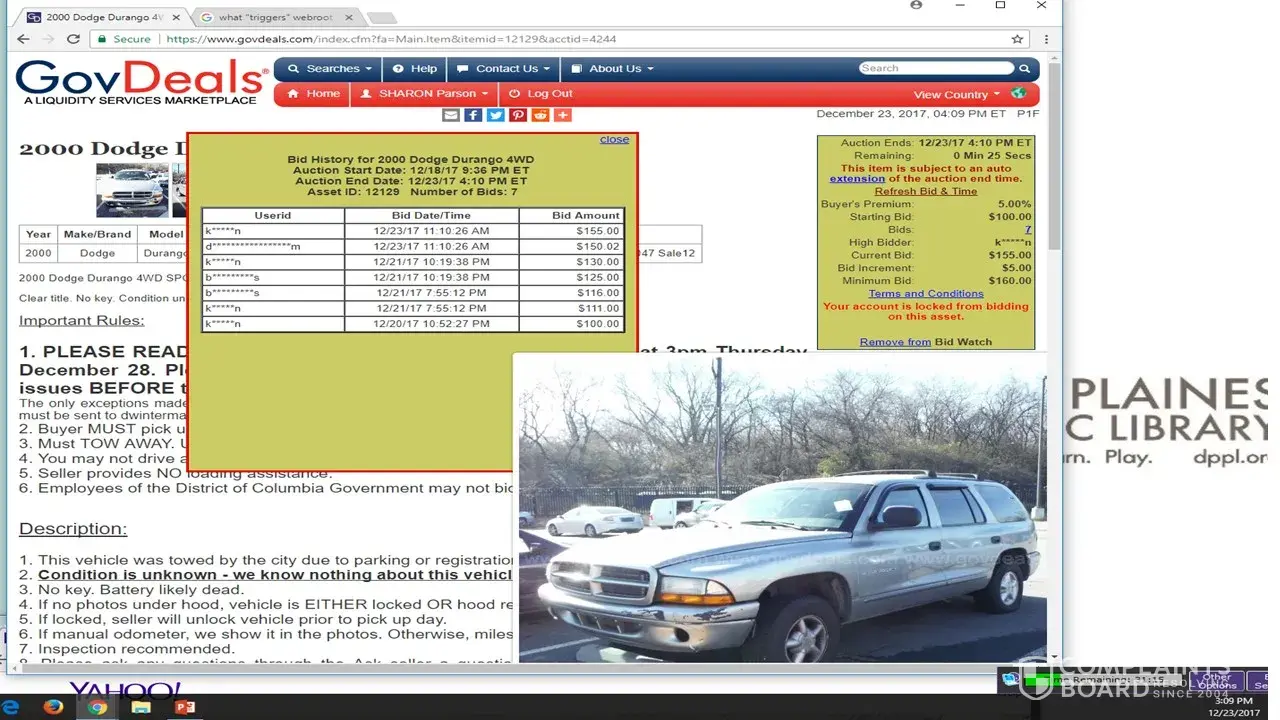Open the Terms and Conditions link
This screenshot has height=720, width=1280.
(925, 294)
